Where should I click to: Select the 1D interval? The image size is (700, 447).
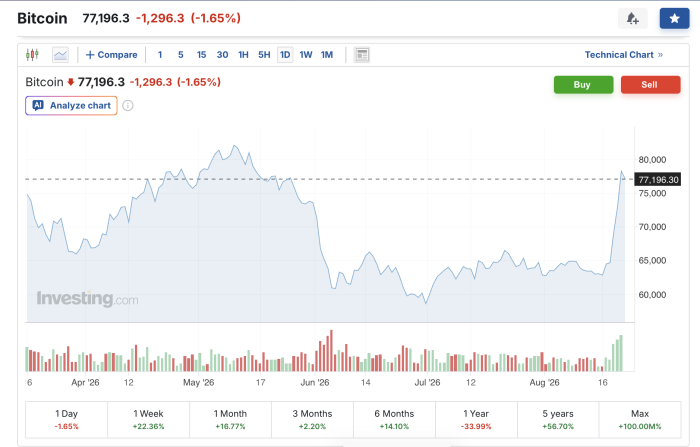pyautogui.click(x=285, y=55)
